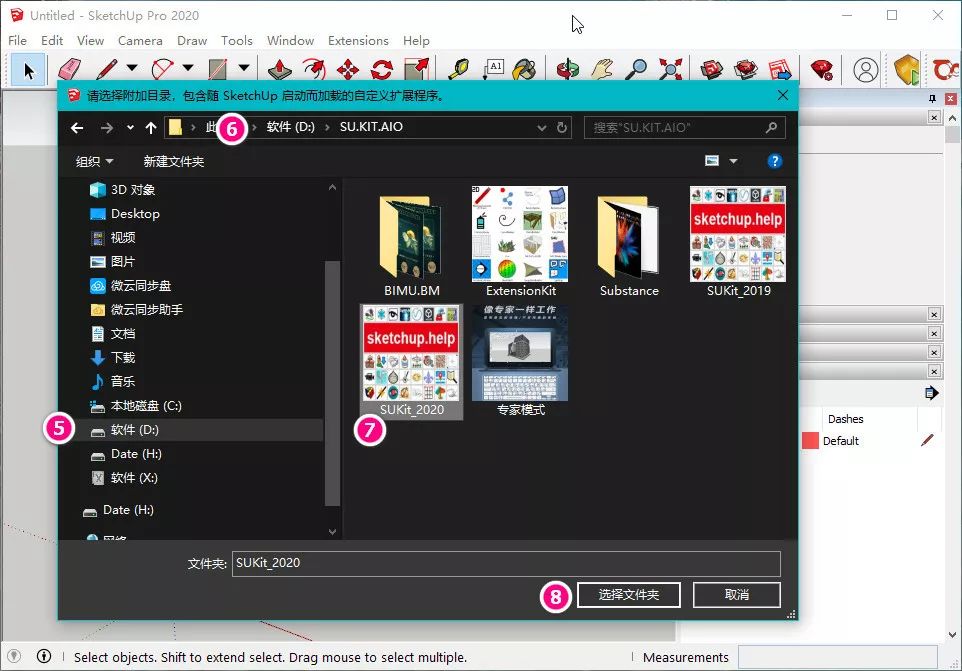Select the arrow Select tool in SketchUp toolbar

pyautogui.click(x=28, y=70)
